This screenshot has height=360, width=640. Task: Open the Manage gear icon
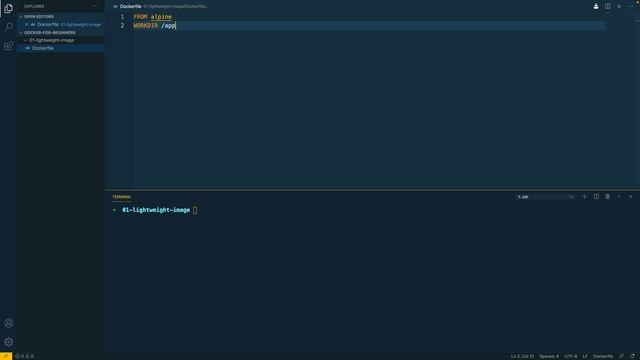tap(8, 342)
